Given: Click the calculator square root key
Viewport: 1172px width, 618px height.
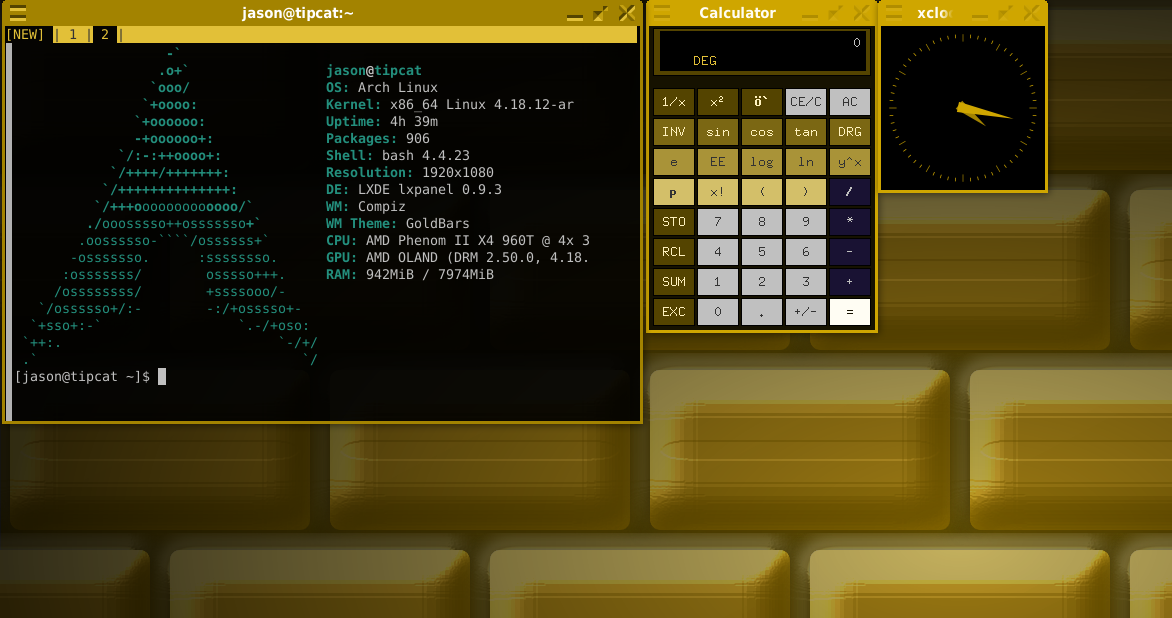Looking at the screenshot, I should [762, 102].
